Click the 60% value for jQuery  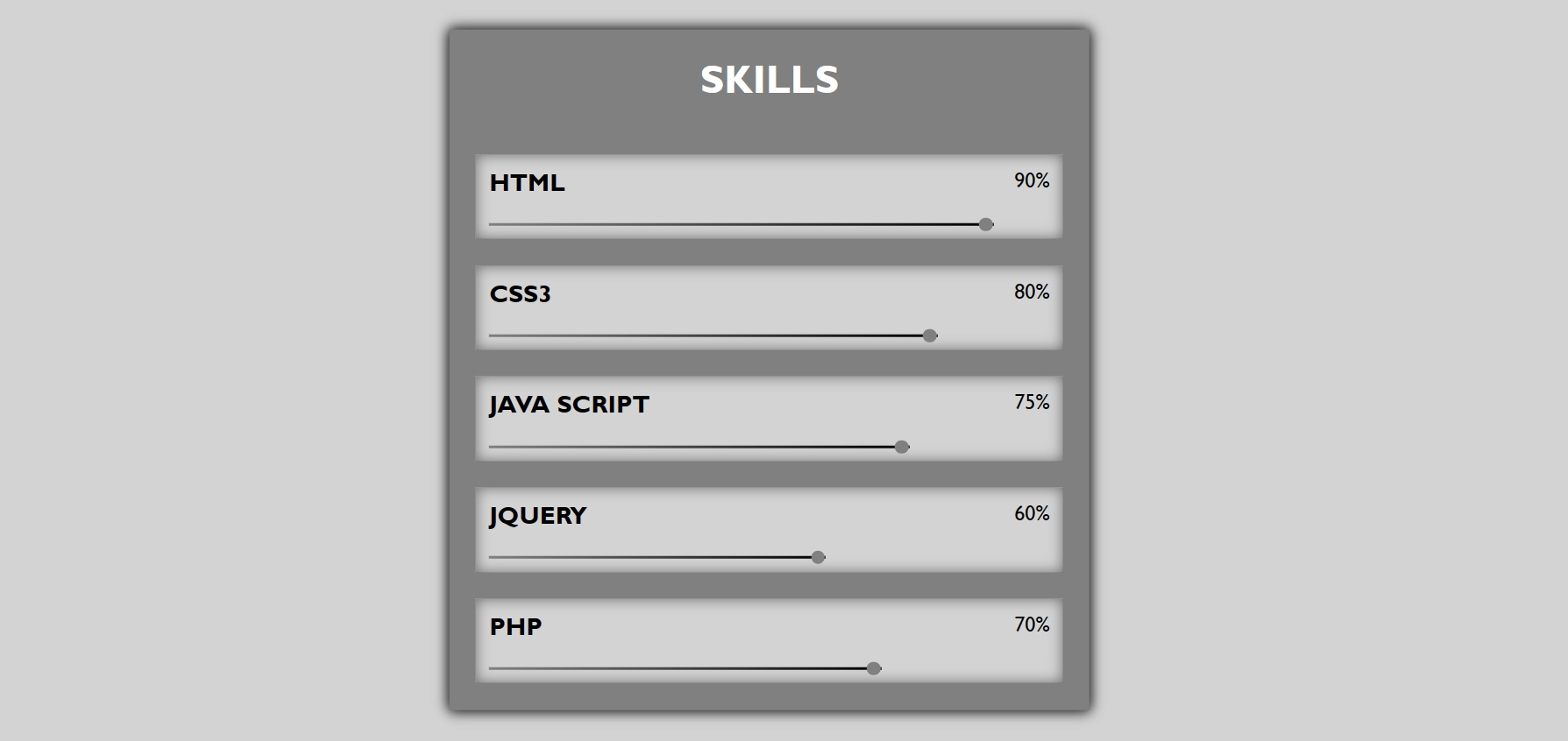click(1032, 513)
